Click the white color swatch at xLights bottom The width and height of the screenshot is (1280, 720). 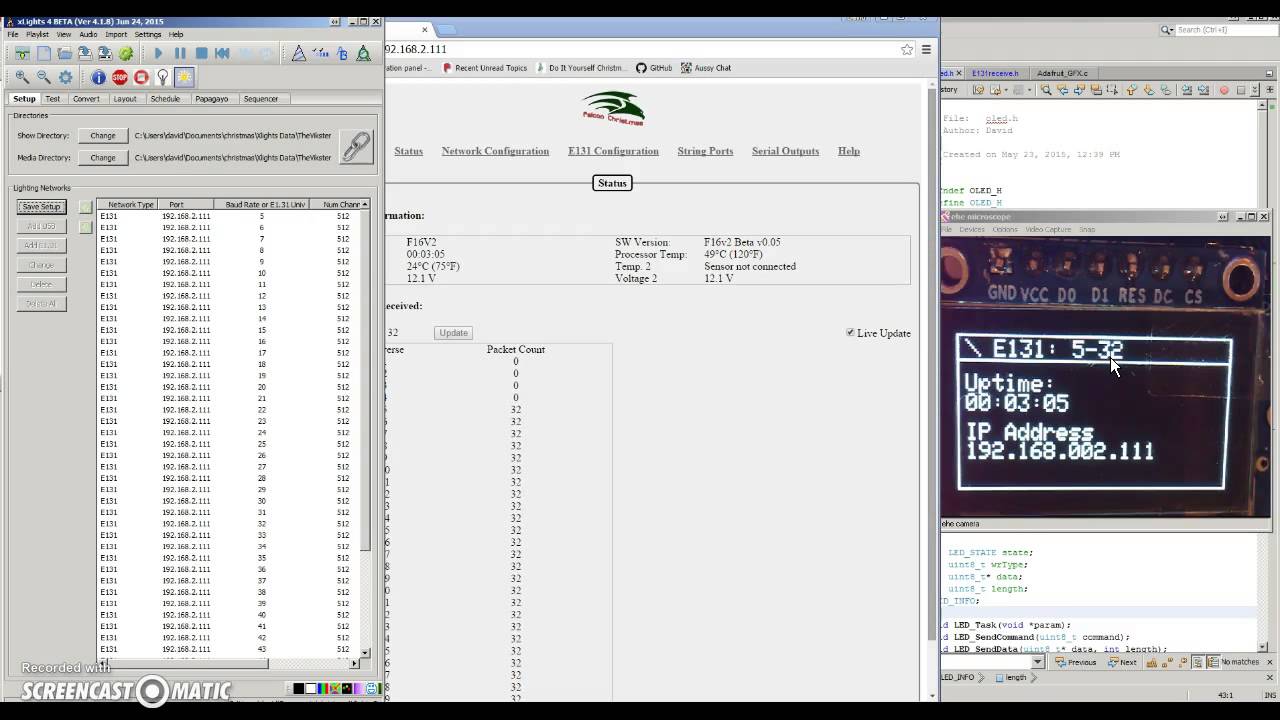click(310, 688)
